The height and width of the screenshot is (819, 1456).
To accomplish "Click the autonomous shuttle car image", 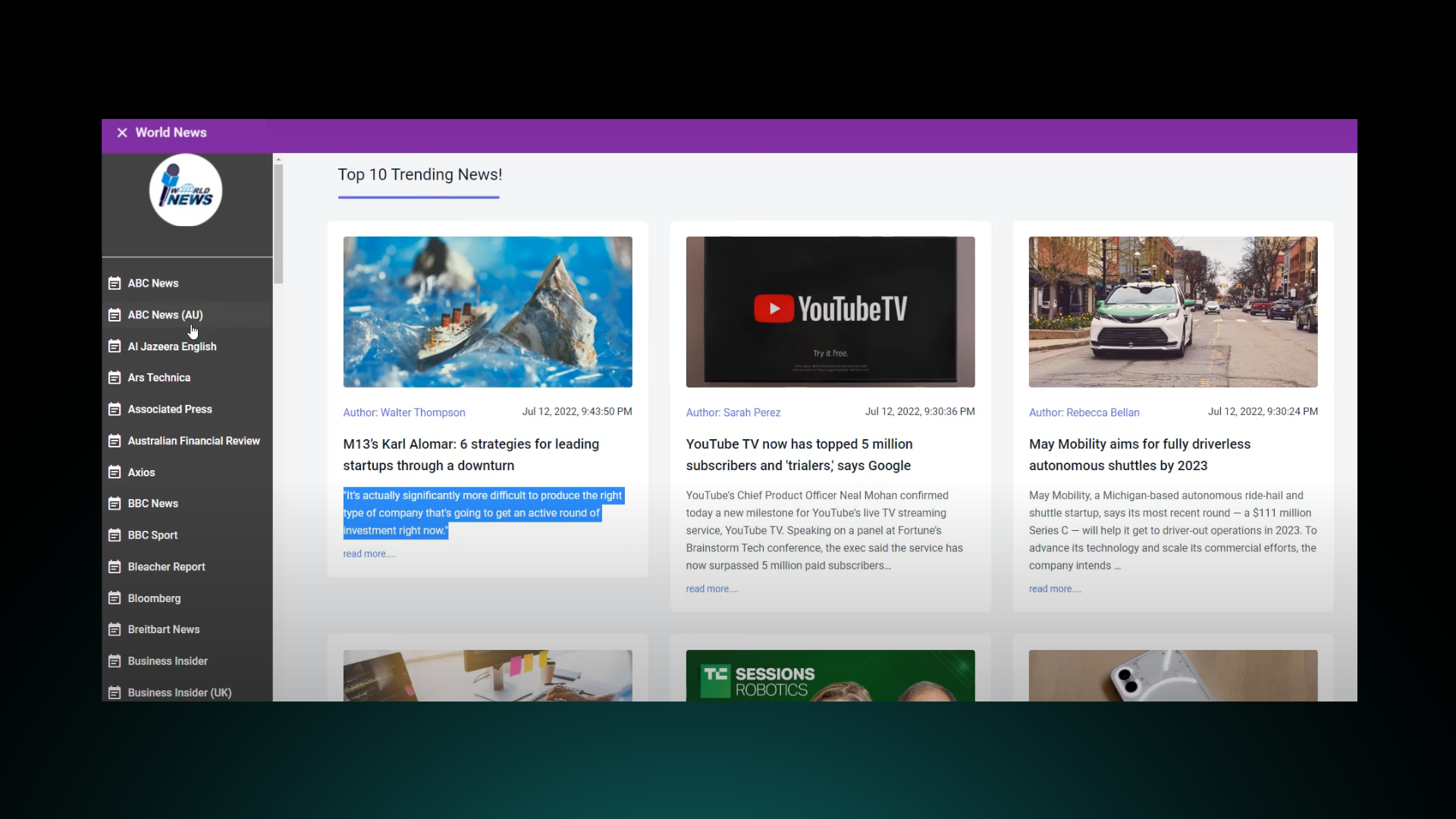I will pos(1173,312).
